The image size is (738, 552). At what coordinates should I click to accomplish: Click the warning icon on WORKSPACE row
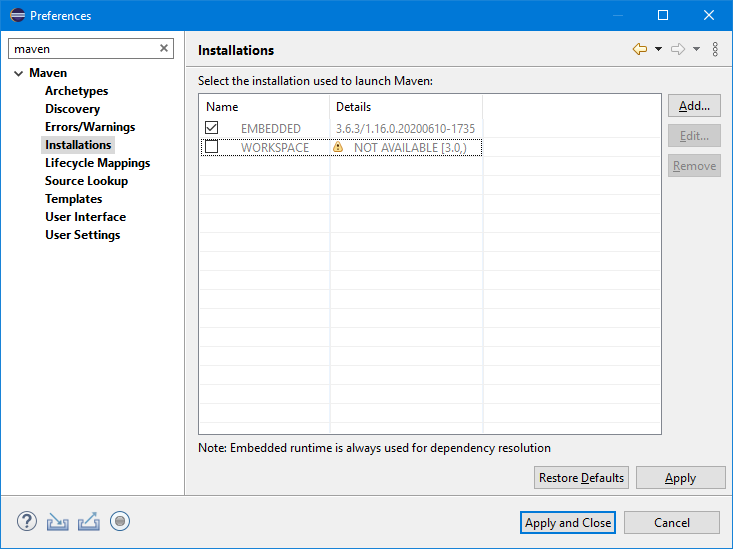coord(340,148)
